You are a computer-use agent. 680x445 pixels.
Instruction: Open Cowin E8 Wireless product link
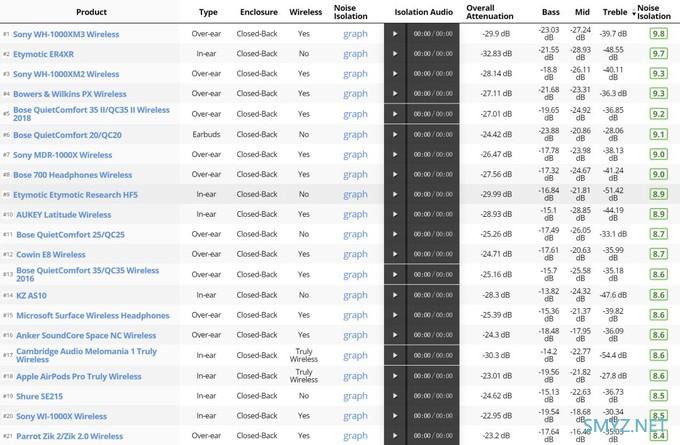[x=51, y=255]
